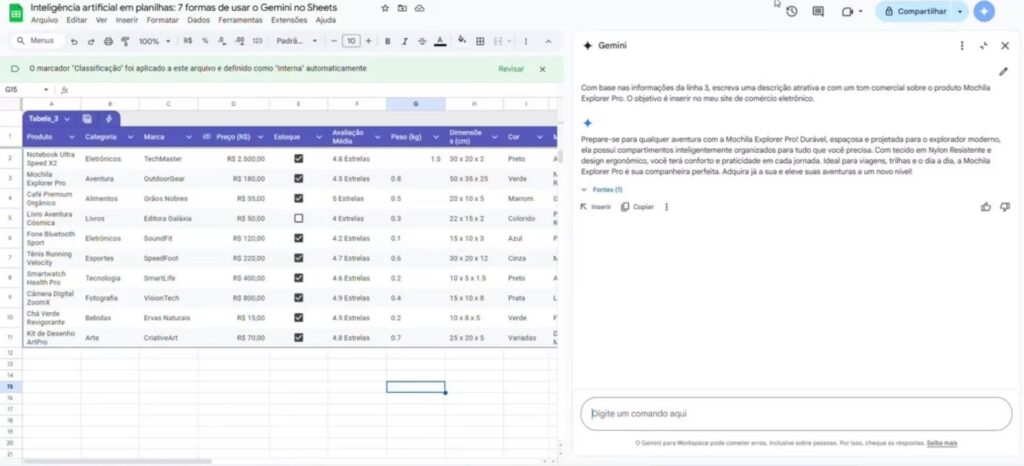The image size is (1024, 466).
Task: Give thumbs up to Gemini response
Action: (x=985, y=207)
